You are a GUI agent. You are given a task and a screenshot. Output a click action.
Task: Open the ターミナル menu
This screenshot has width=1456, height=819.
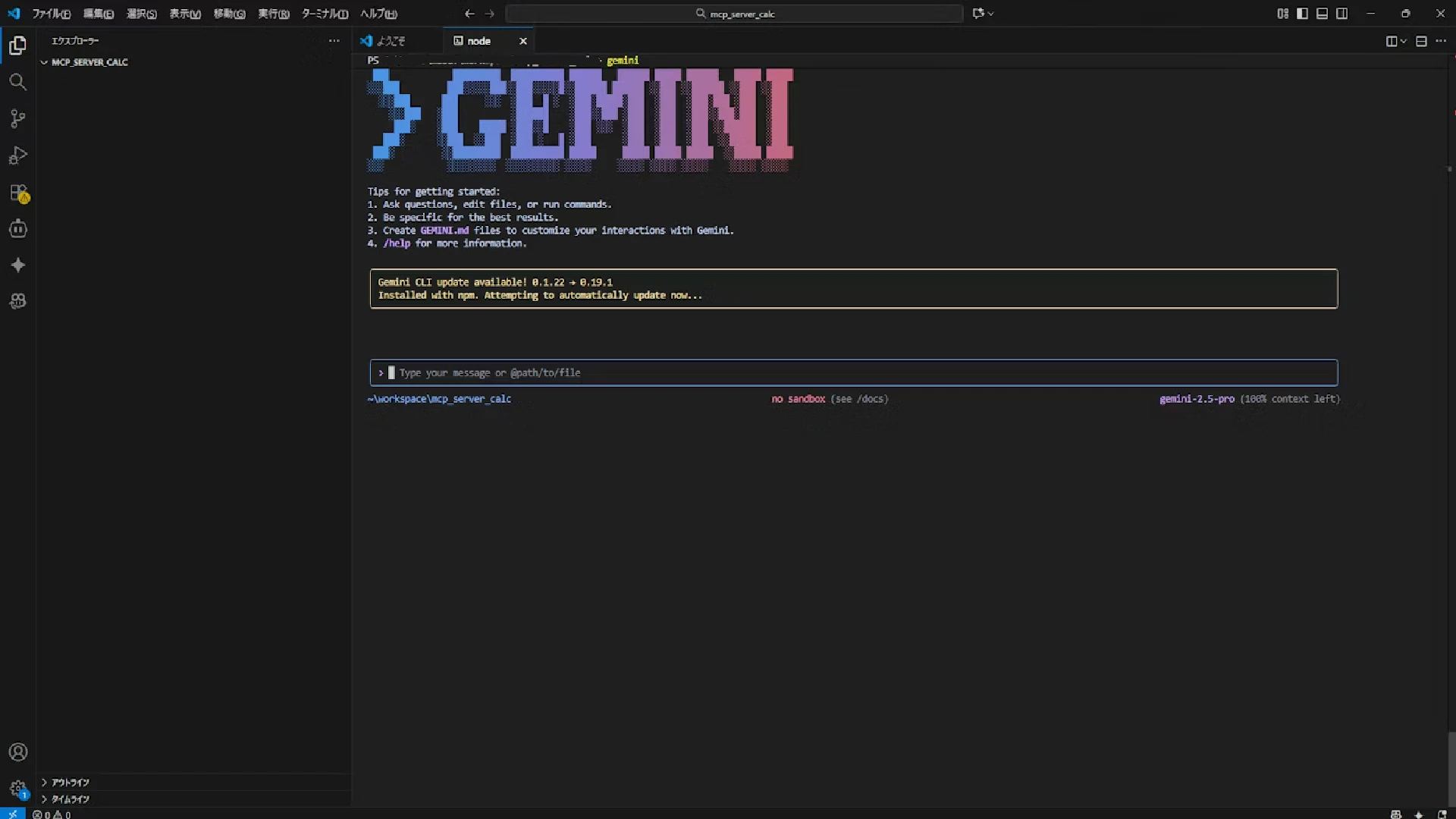pyautogui.click(x=325, y=14)
